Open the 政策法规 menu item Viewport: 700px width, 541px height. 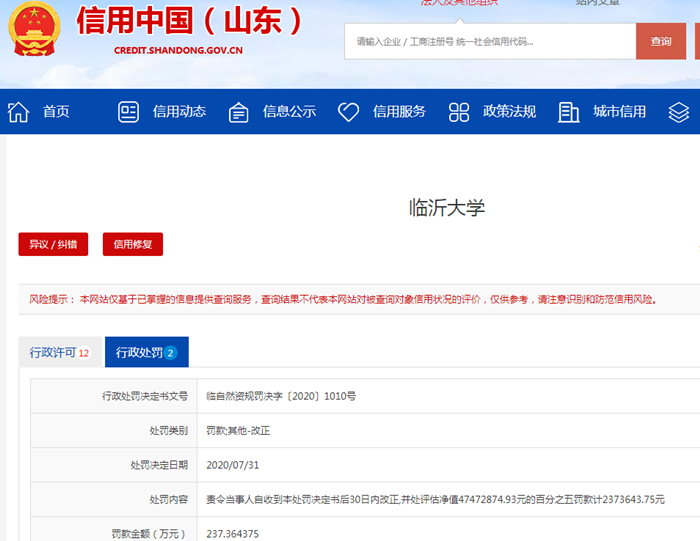click(x=509, y=112)
